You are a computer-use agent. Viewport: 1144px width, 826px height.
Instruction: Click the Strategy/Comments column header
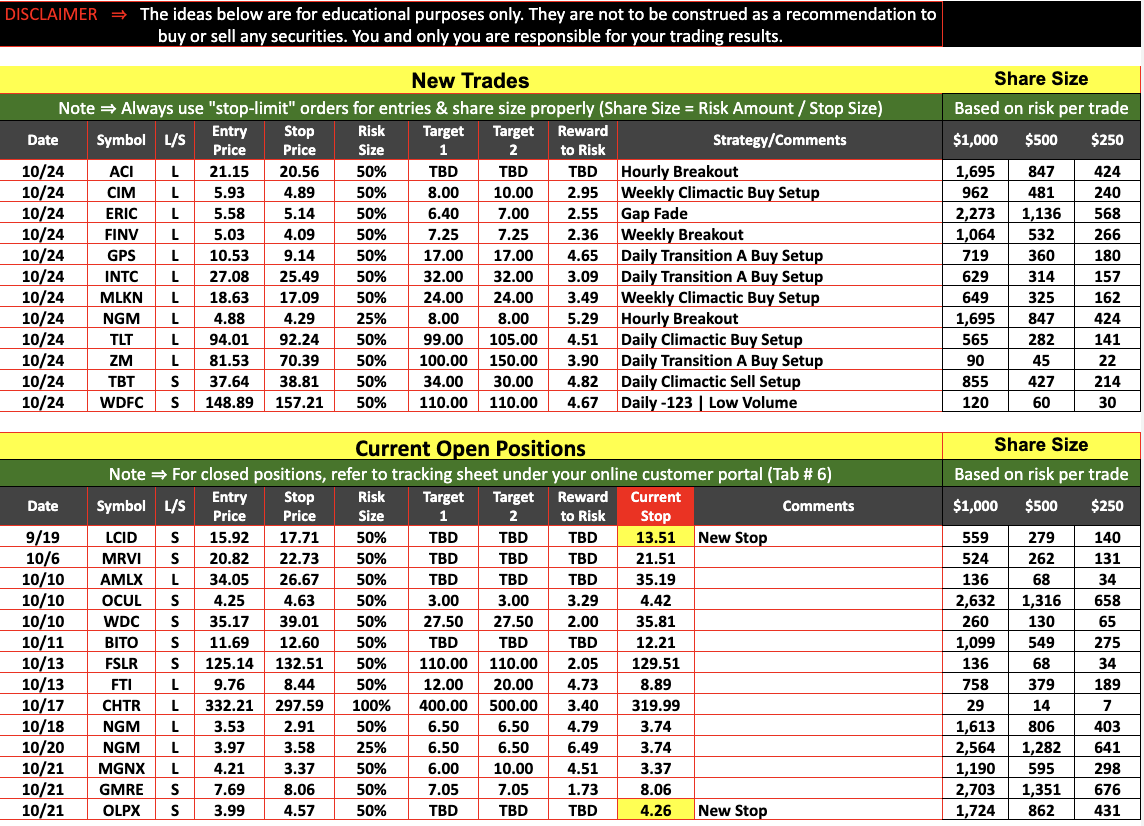(779, 140)
